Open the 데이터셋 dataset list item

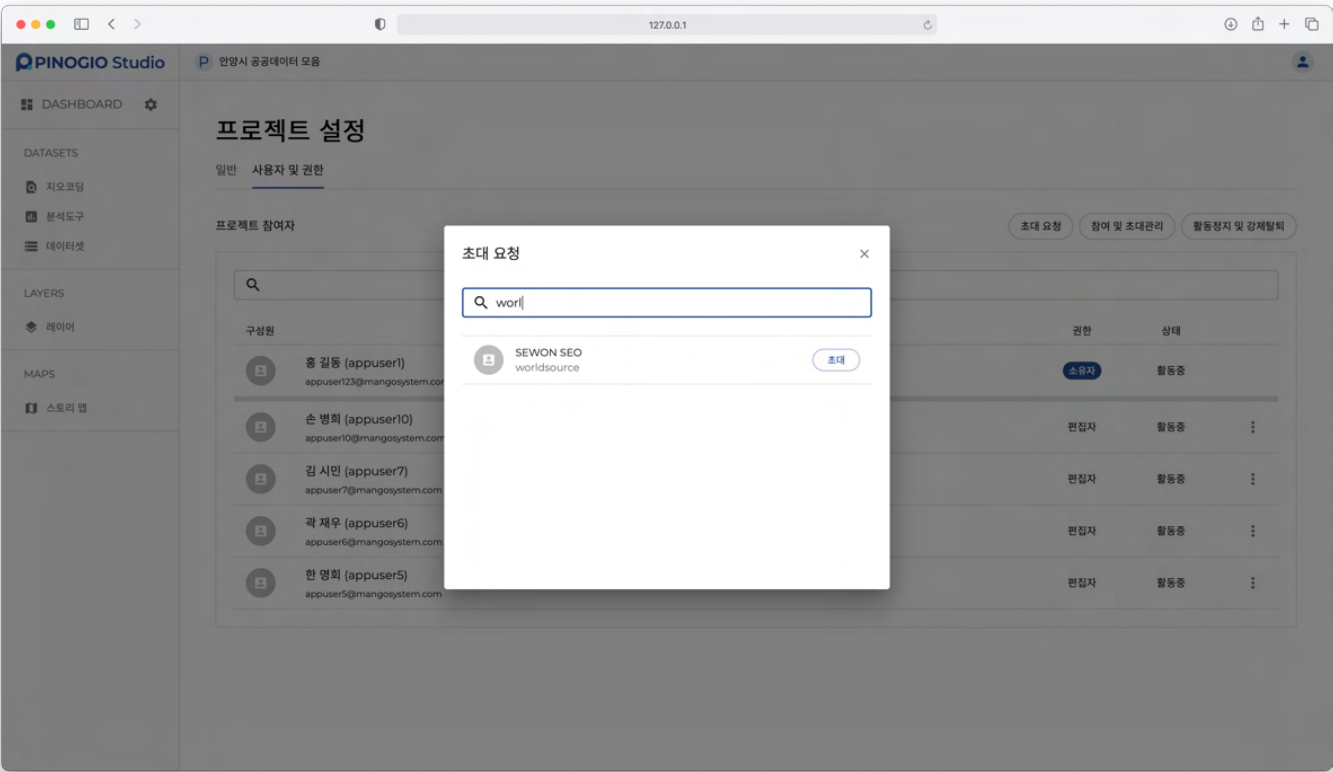64,246
